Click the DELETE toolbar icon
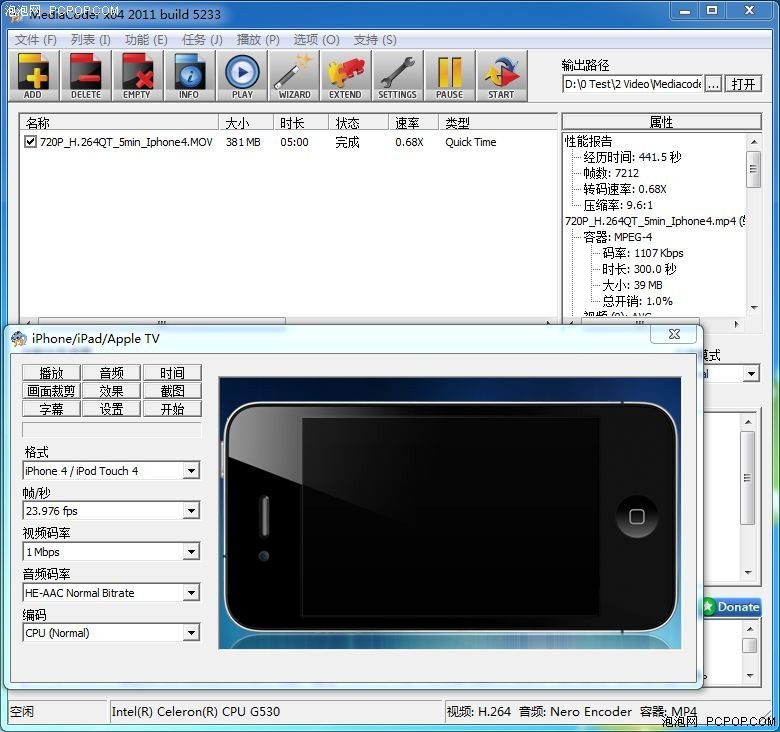Screen dimensions: 780x732 (x=86, y=76)
